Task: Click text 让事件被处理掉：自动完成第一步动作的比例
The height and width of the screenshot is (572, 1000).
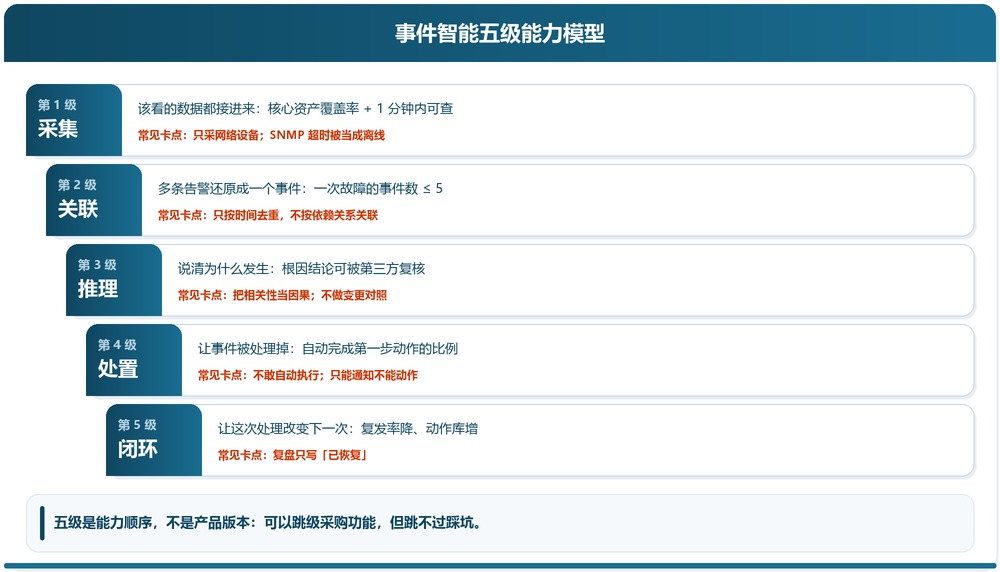Action: click(328, 349)
